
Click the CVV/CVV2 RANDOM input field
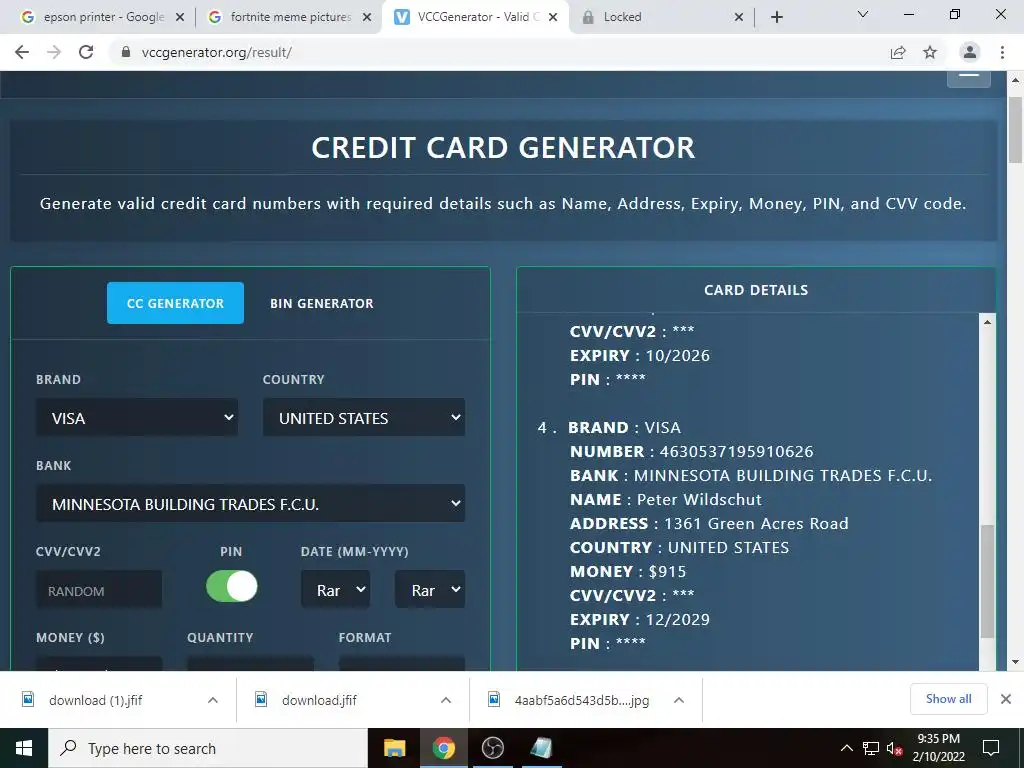pyautogui.click(x=99, y=589)
